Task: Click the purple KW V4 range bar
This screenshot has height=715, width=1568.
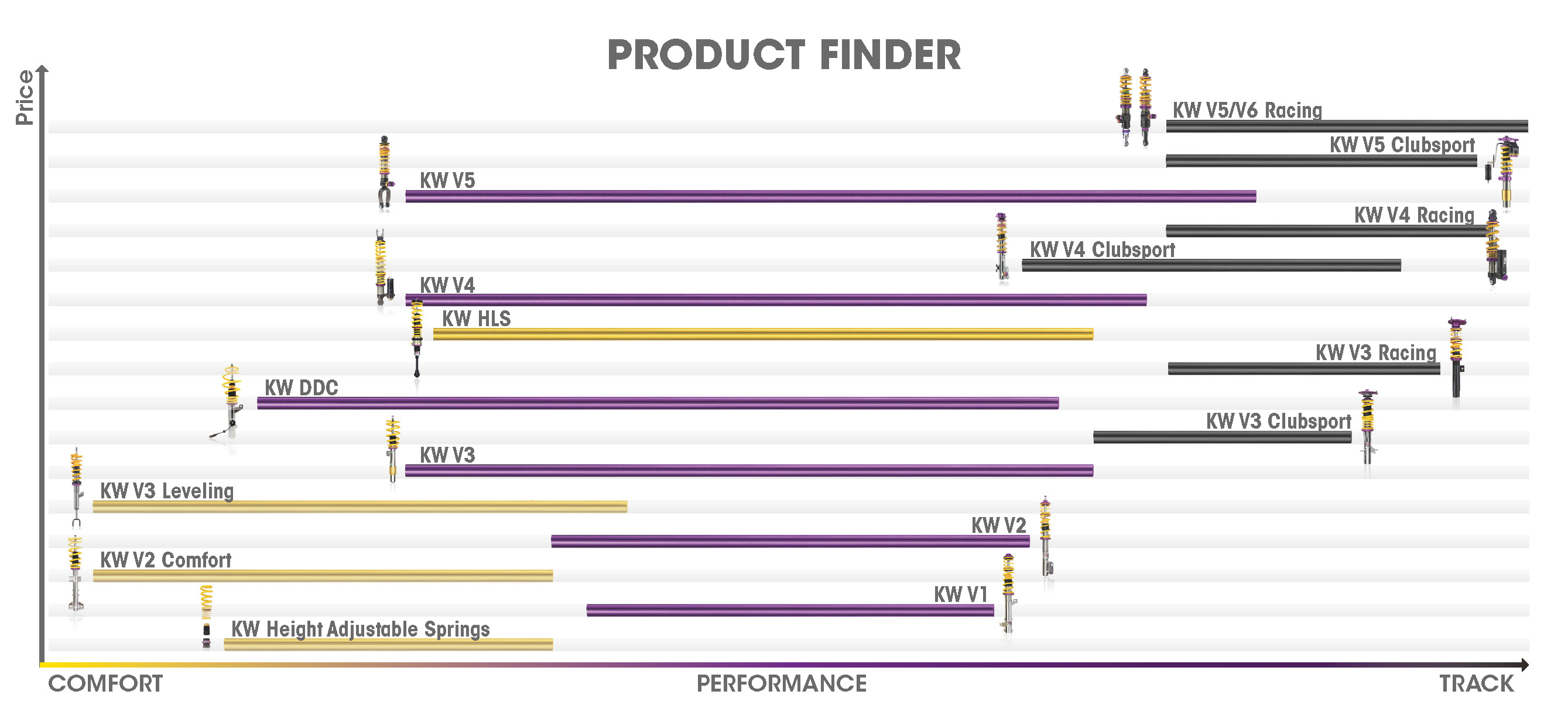Action: pos(776,300)
